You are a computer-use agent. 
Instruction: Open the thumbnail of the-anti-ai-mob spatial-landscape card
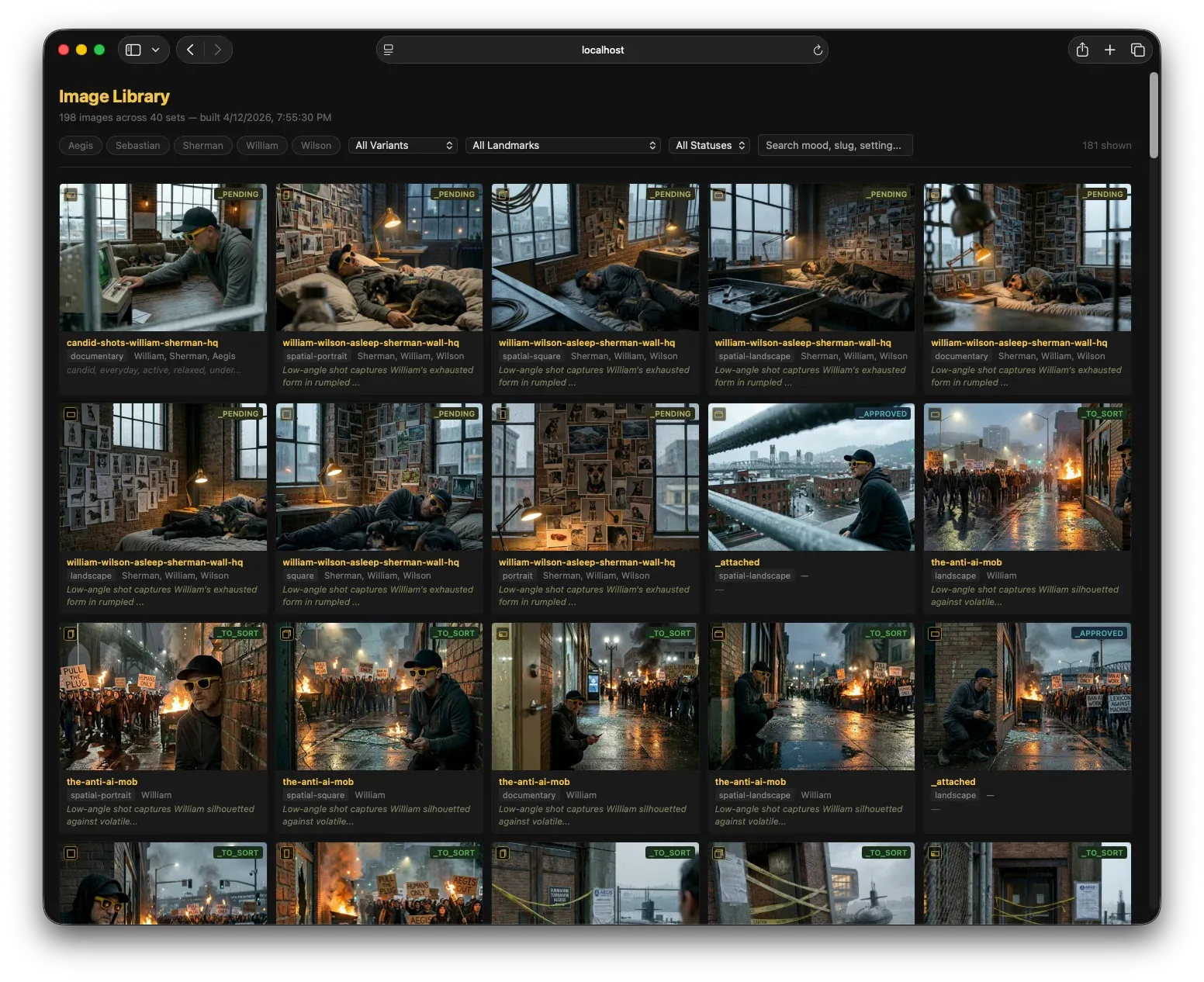pos(811,697)
